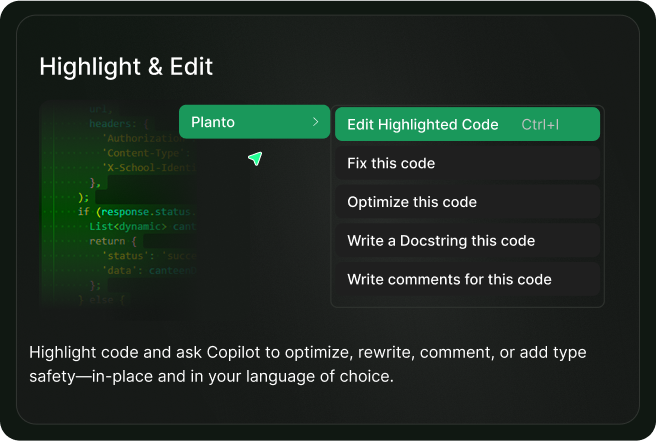Click the Ctrl+I shortcut label

(540, 125)
